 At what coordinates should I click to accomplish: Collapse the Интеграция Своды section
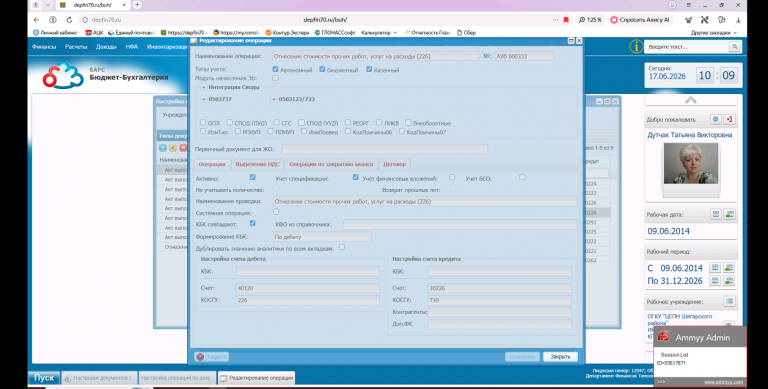point(204,87)
